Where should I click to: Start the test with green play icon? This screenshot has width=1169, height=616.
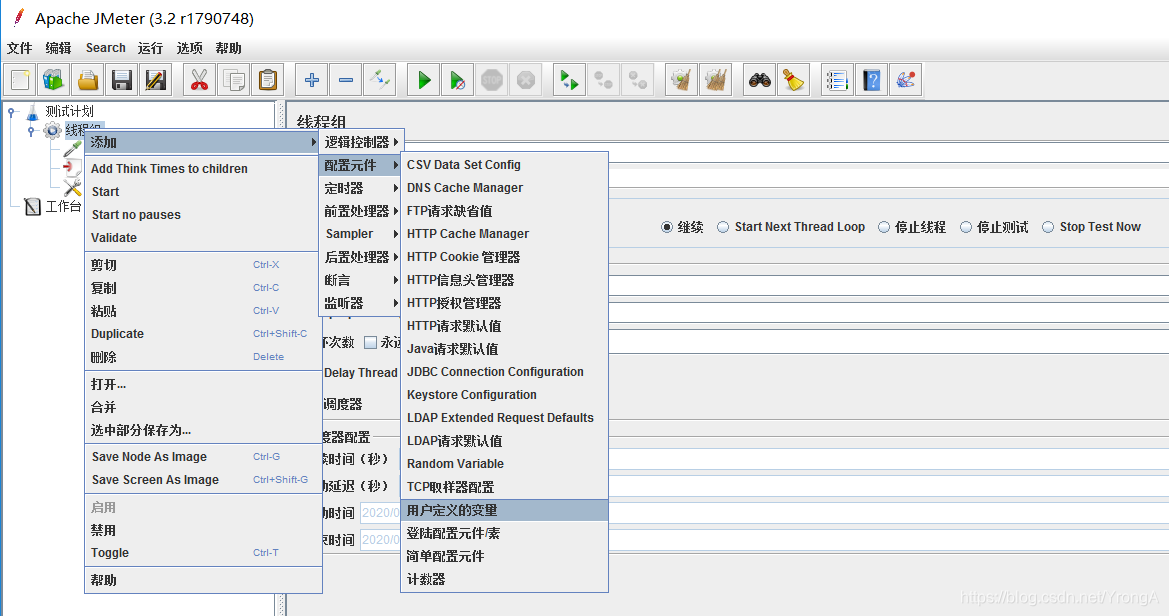pyautogui.click(x=423, y=80)
